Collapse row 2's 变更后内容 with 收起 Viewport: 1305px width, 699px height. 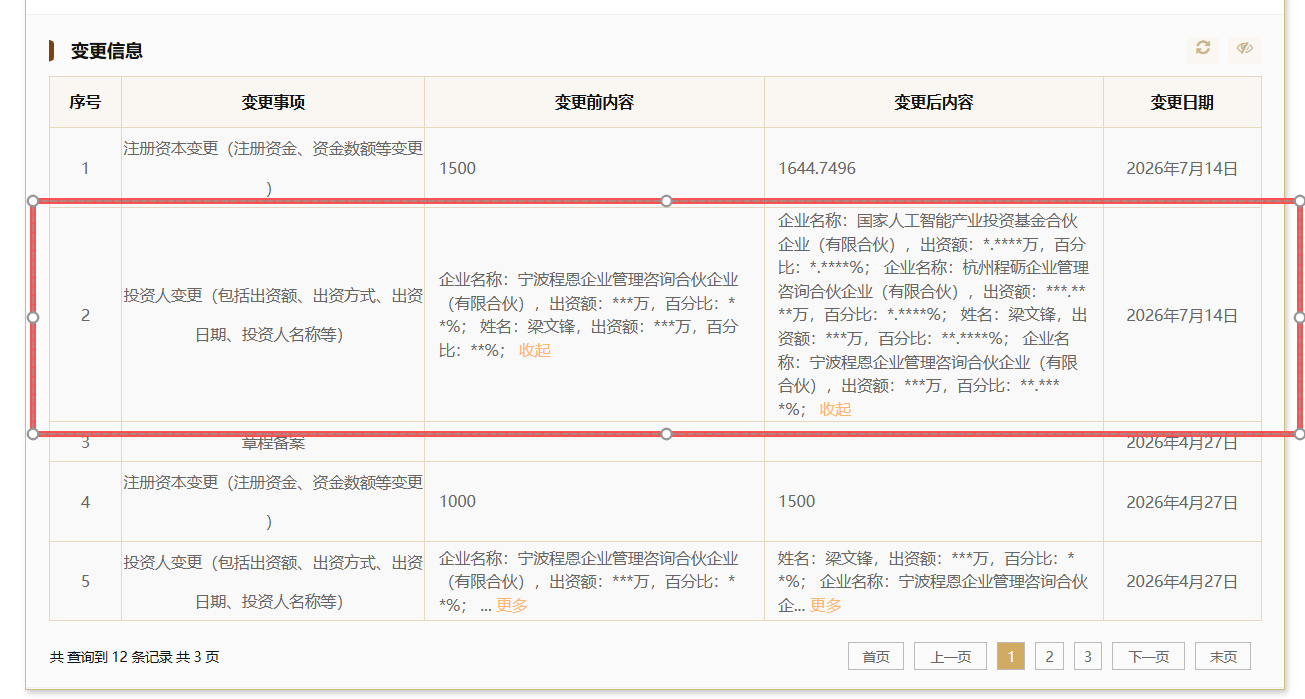click(x=836, y=409)
